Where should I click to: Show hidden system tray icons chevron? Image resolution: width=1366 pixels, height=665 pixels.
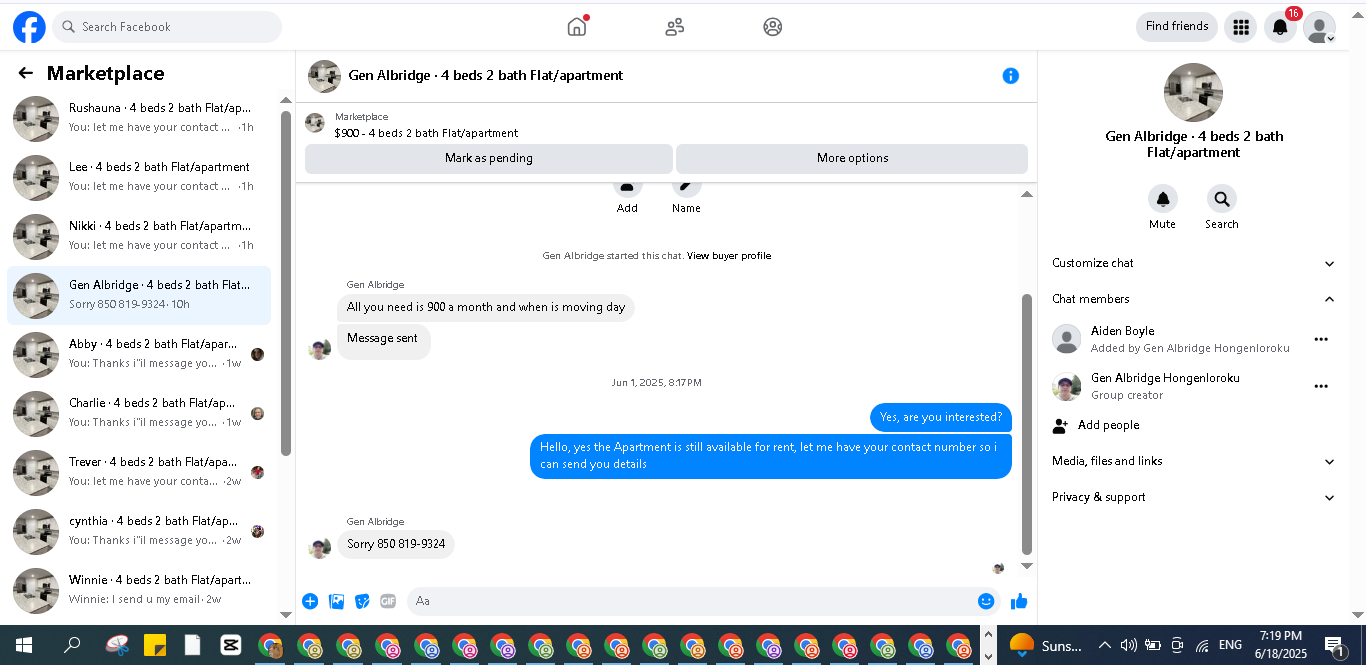coord(1104,645)
